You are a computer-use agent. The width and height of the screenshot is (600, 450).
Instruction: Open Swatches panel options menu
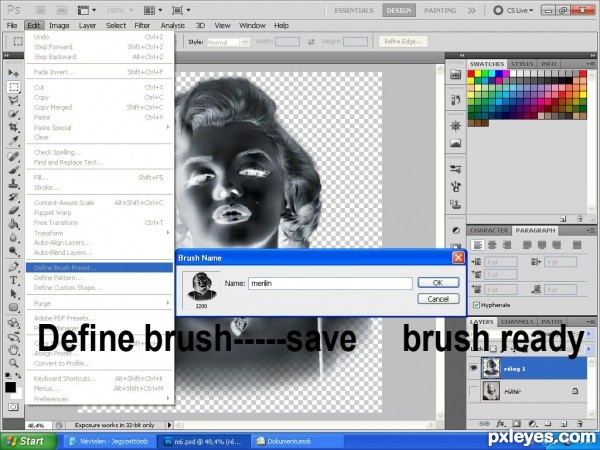pos(590,64)
